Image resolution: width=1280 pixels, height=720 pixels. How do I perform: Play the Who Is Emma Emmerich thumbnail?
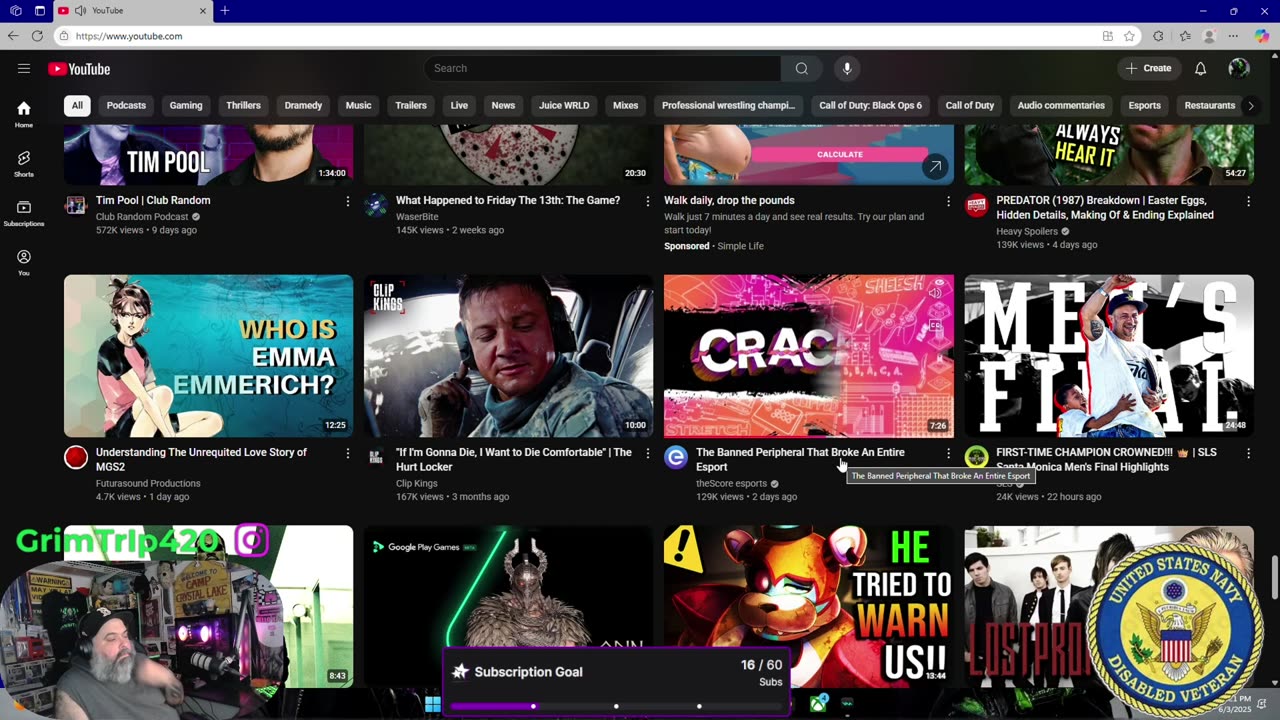click(x=208, y=356)
